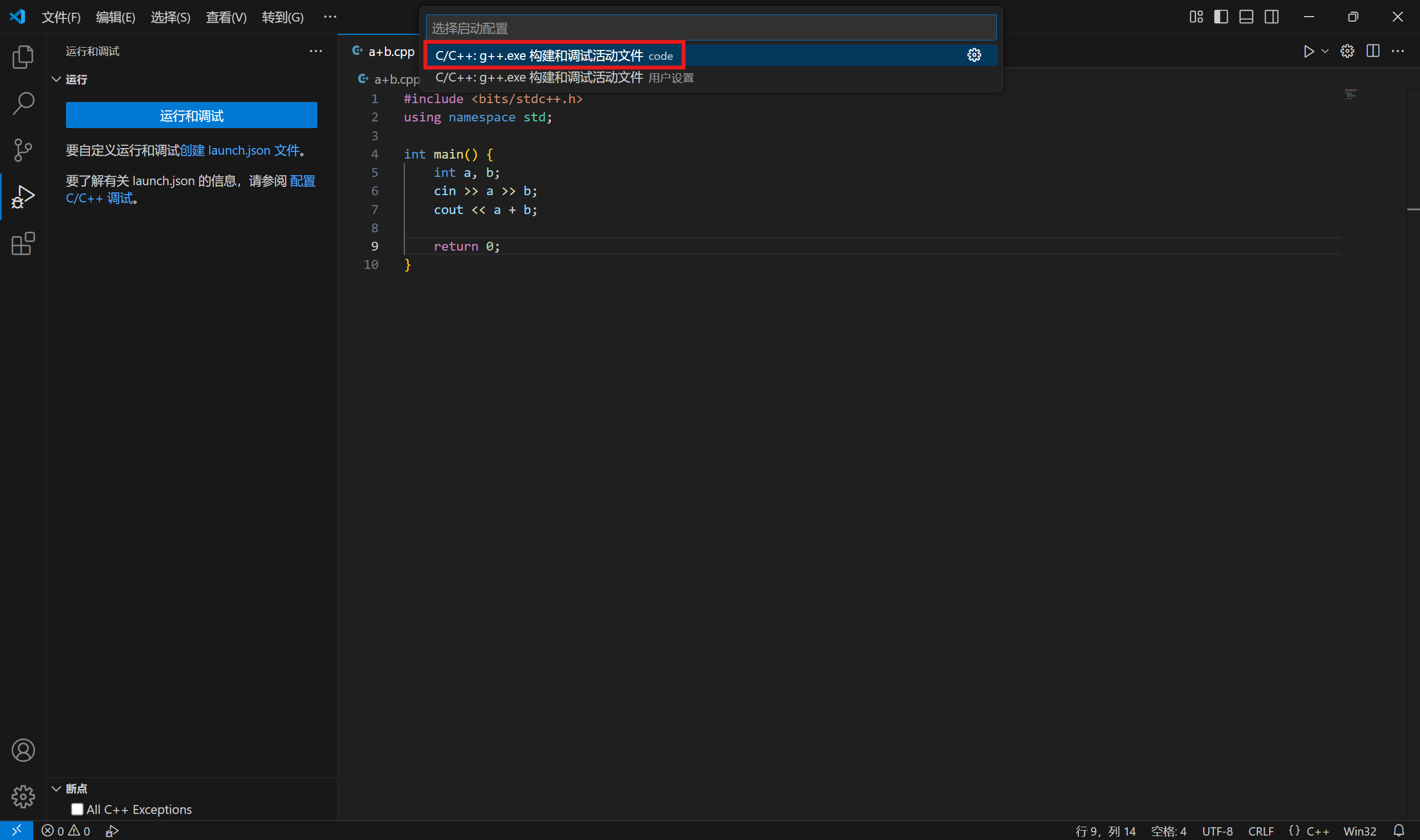
Task: Collapse the 运行 section
Action: [56, 79]
